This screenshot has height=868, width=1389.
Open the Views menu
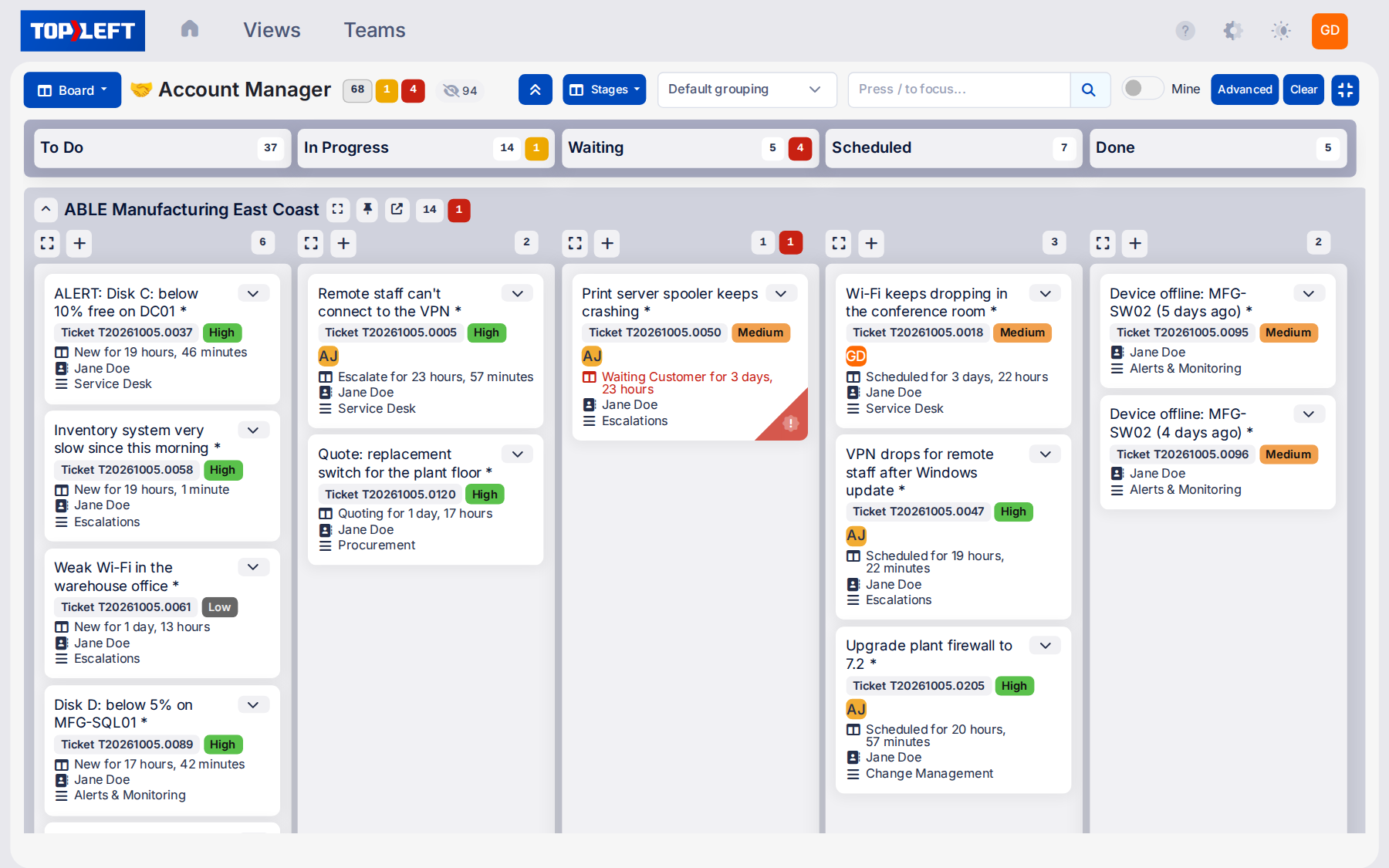[x=272, y=30]
